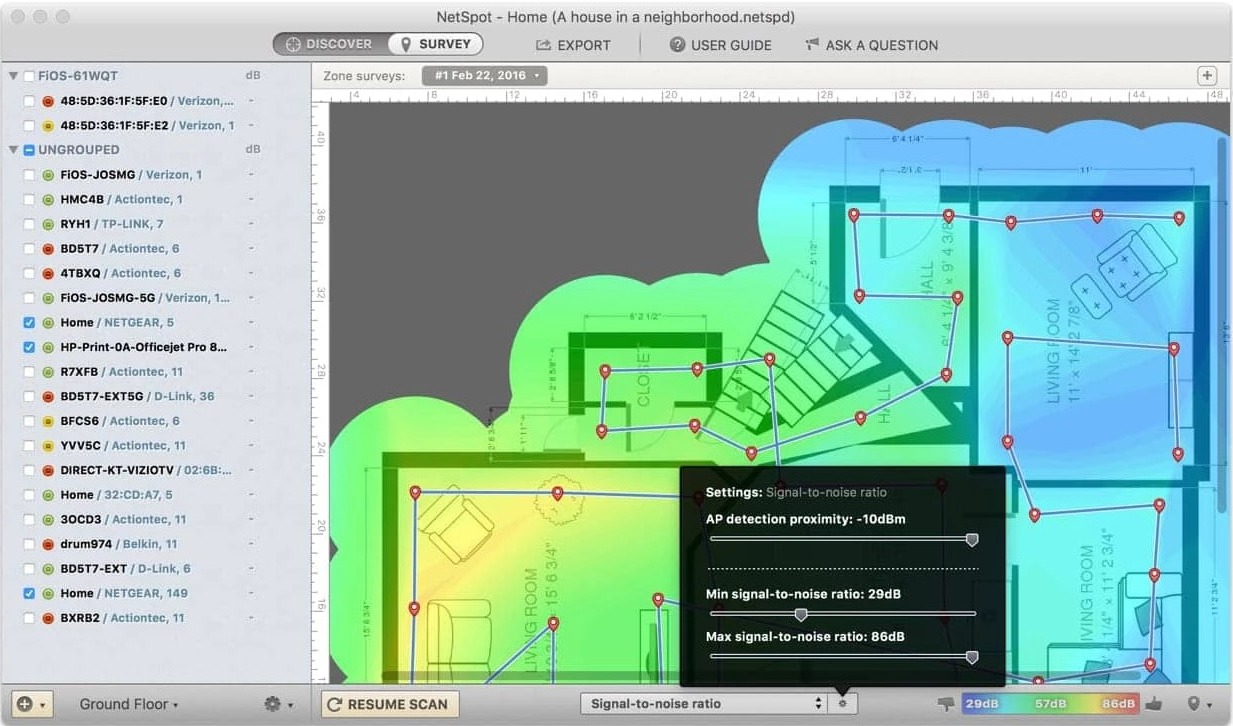Uncheck the Home / NETGEAR, 5 network
1233x726 pixels.
click(x=29, y=323)
